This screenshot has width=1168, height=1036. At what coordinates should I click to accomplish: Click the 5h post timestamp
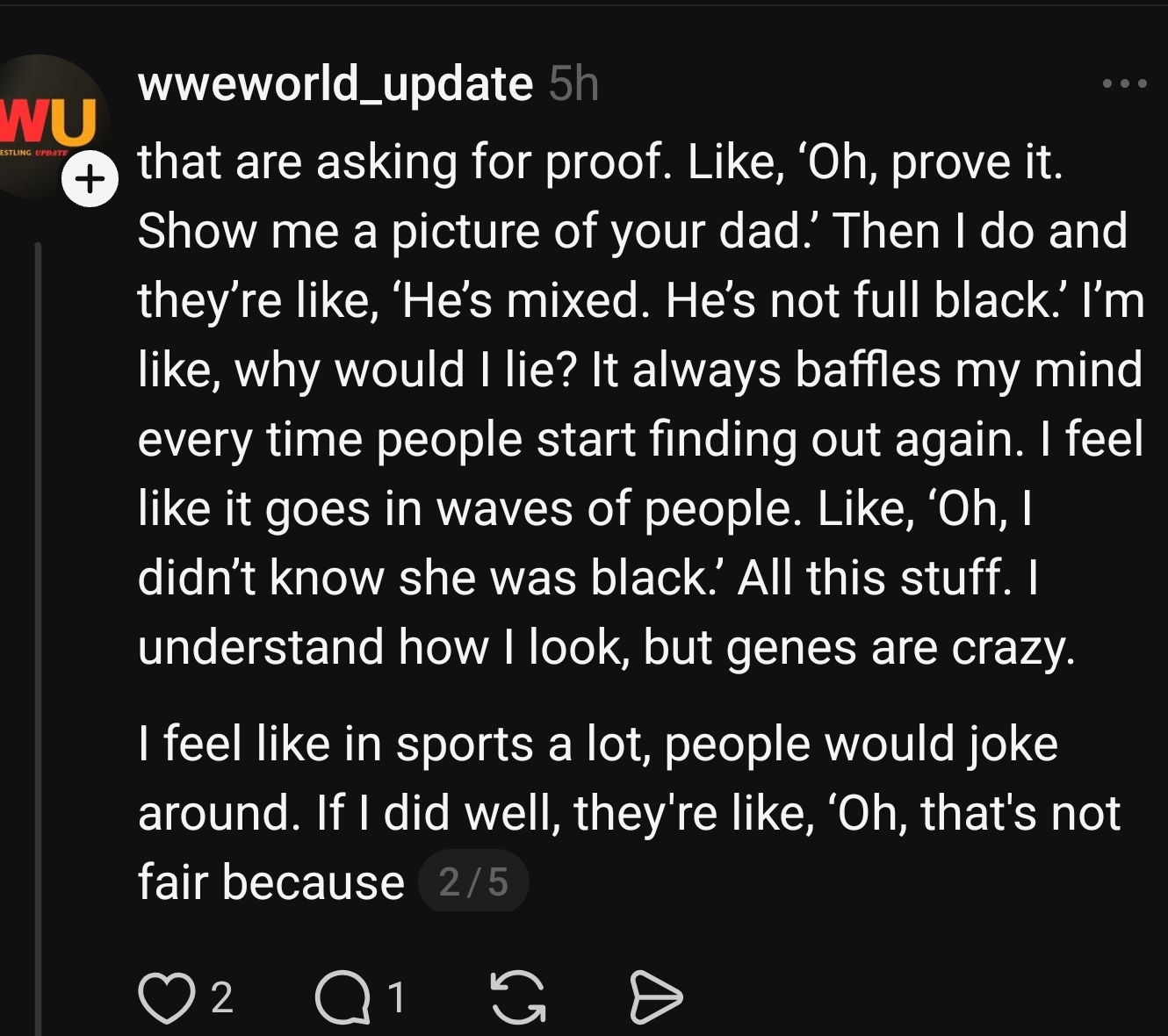point(573,84)
